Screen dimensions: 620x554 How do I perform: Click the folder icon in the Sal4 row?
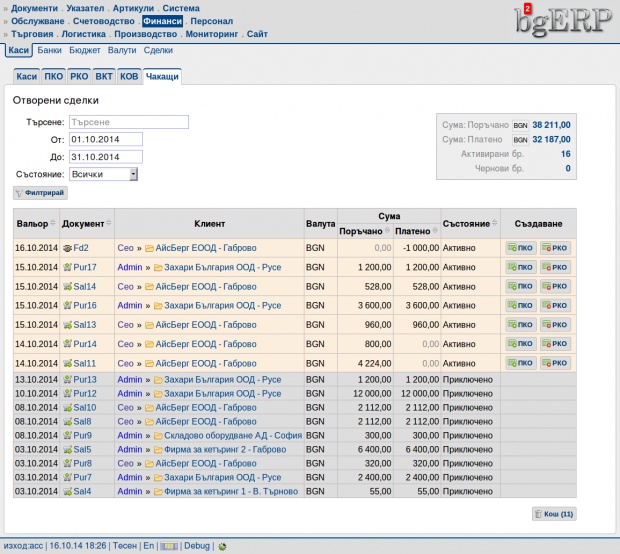point(158,492)
